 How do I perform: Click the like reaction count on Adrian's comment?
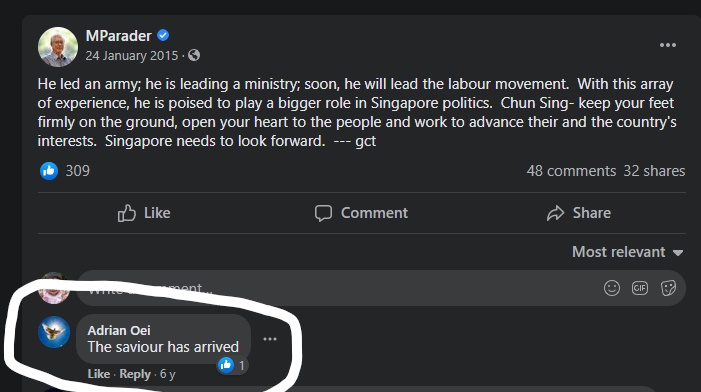pyautogui.click(x=233, y=365)
